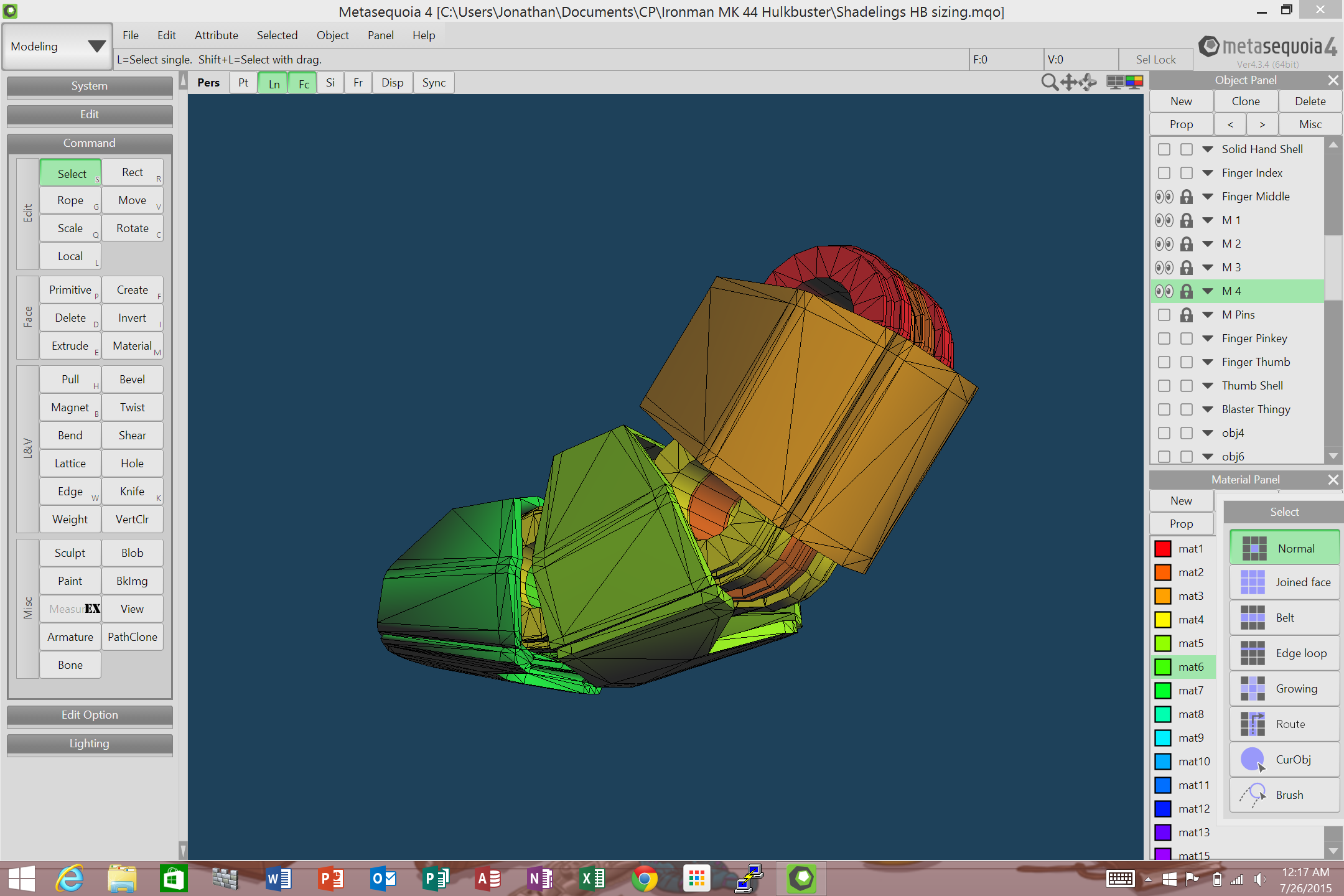Select the blue mat11 color swatch
Screen dimensions: 1344x896
tap(1163, 785)
